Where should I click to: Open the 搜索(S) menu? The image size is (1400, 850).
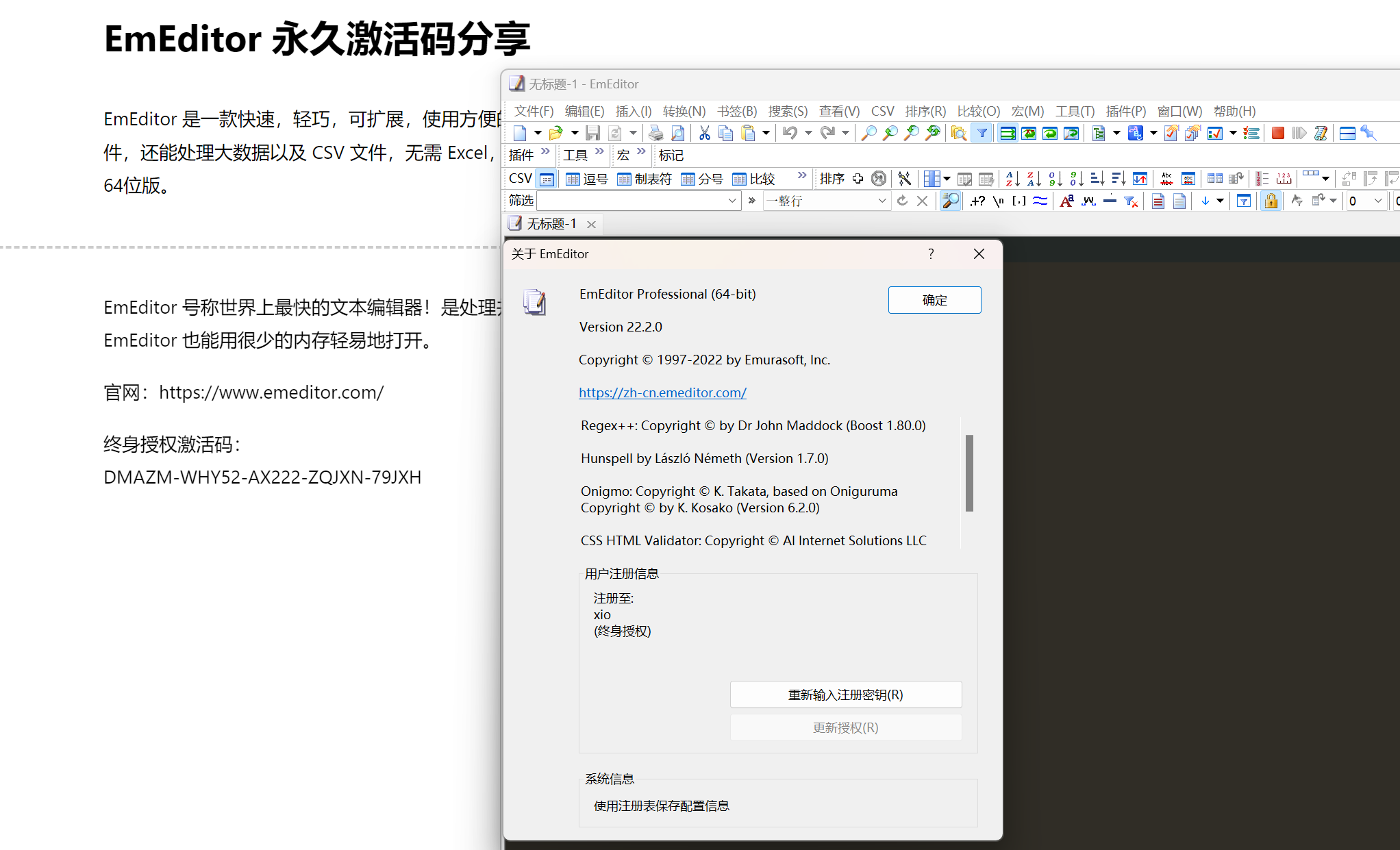point(788,111)
